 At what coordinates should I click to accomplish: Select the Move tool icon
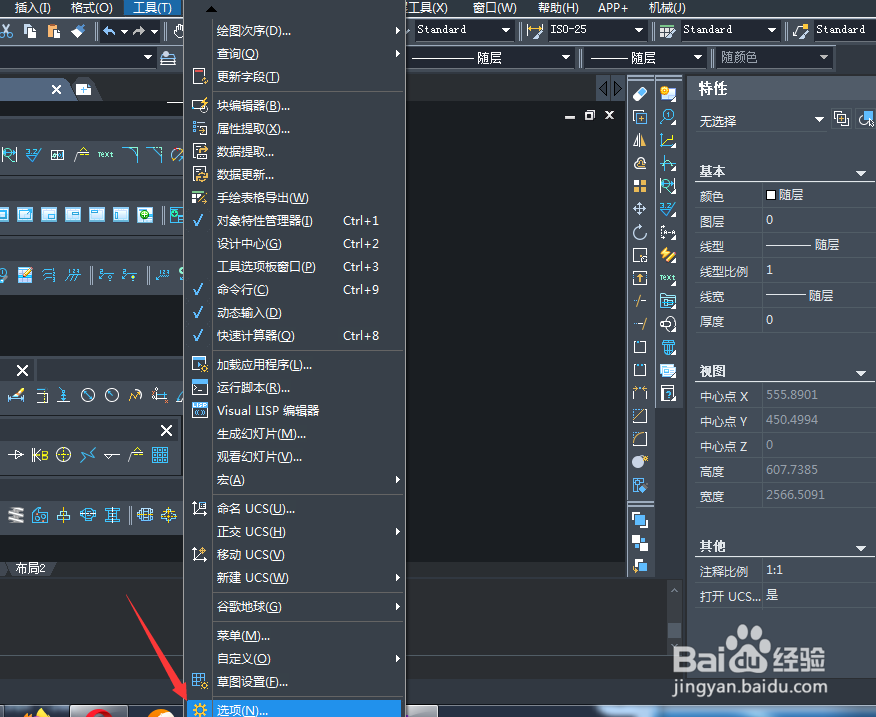(x=640, y=207)
